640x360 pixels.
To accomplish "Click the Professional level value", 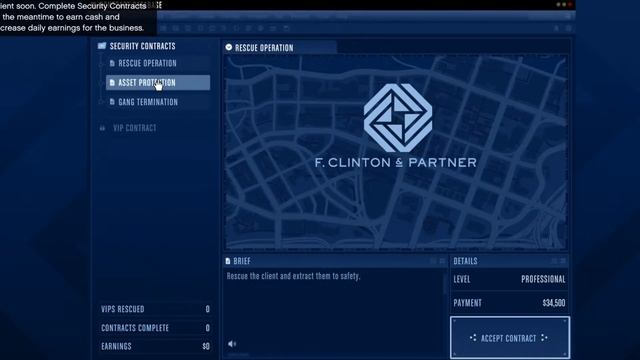I will [x=543, y=279].
